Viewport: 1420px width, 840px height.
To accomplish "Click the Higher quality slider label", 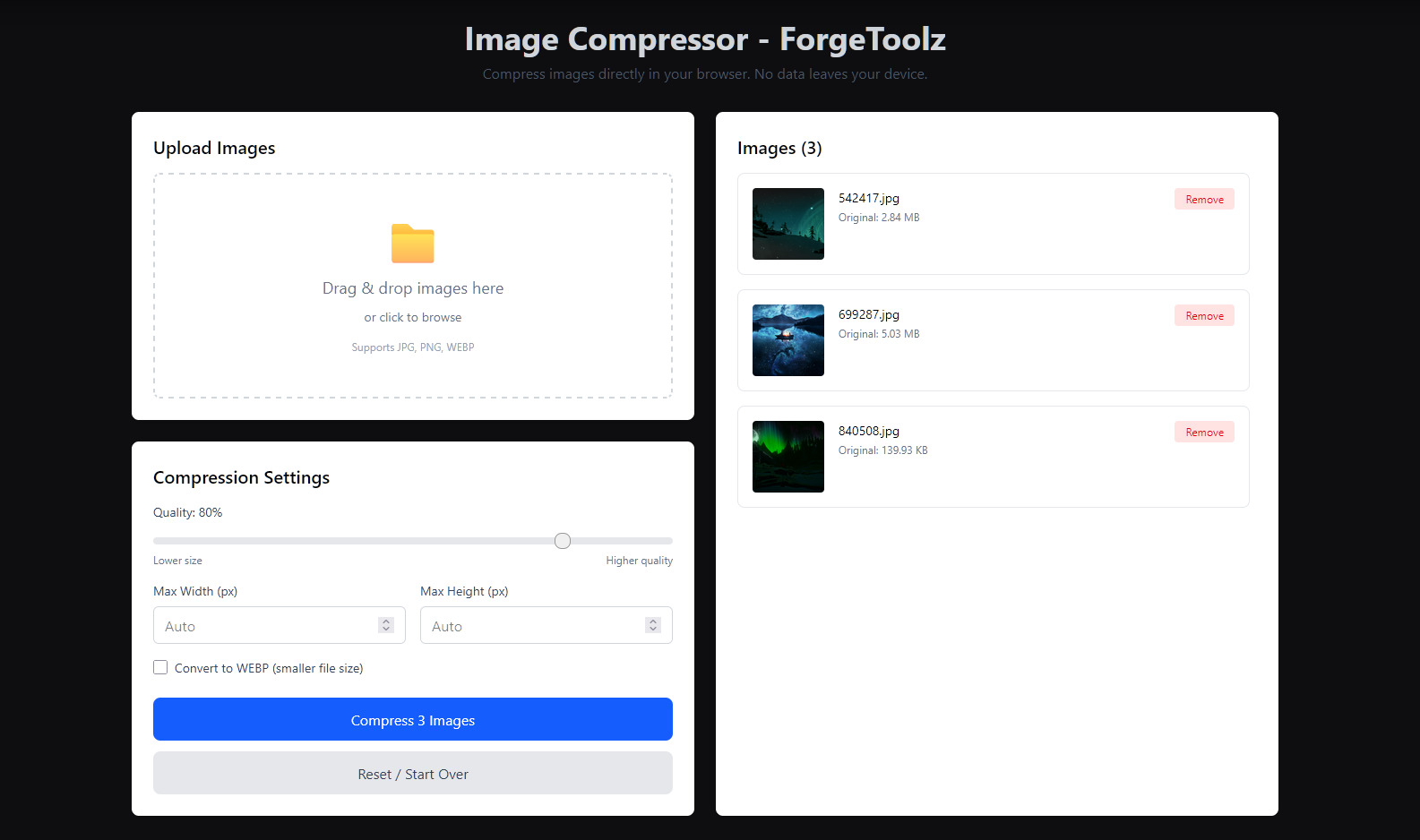I will (639, 561).
